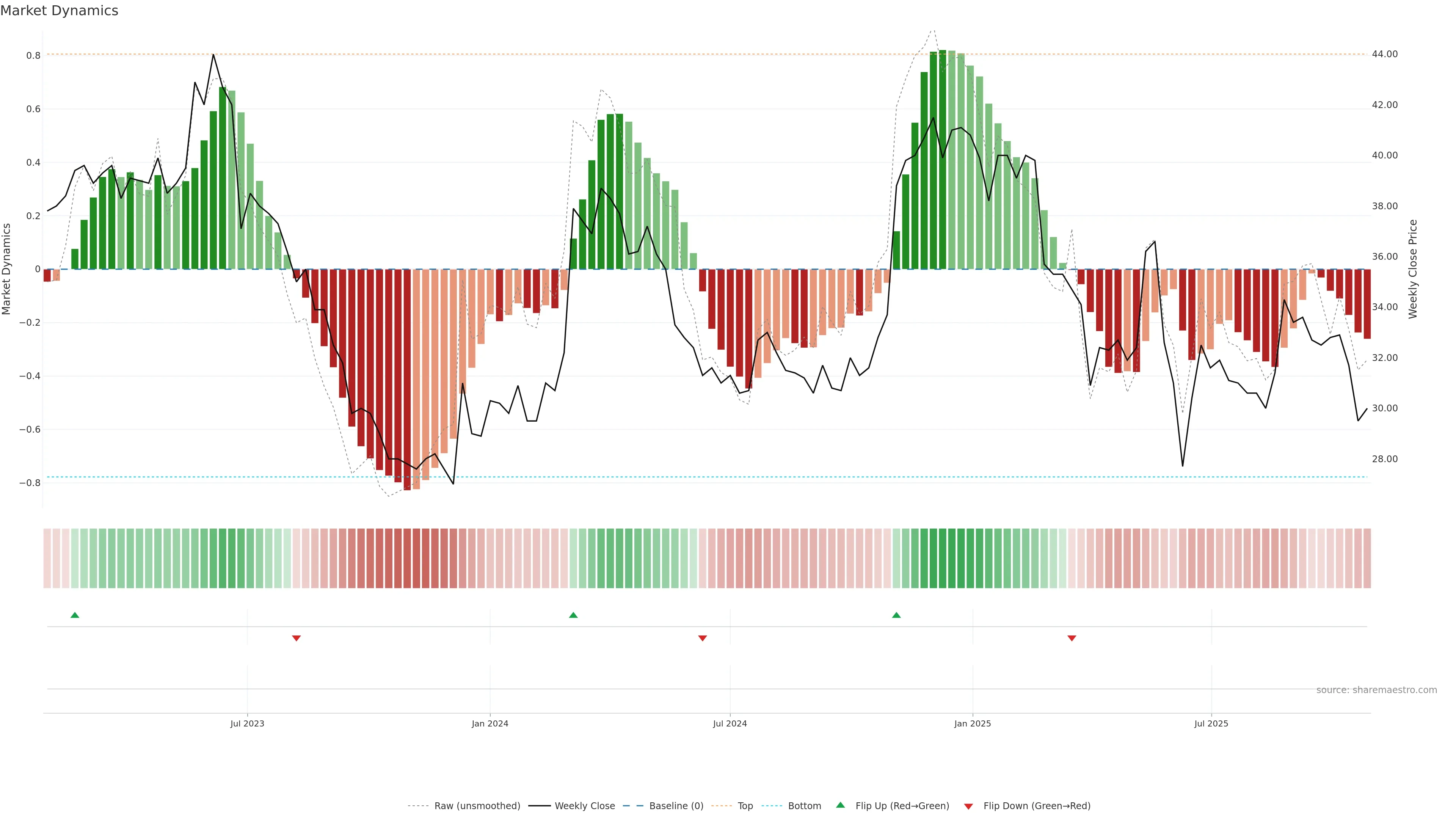Click the leftmost red Flip Down triangle marker
The width and height of the screenshot is (1456, 819).
(296, 638)
